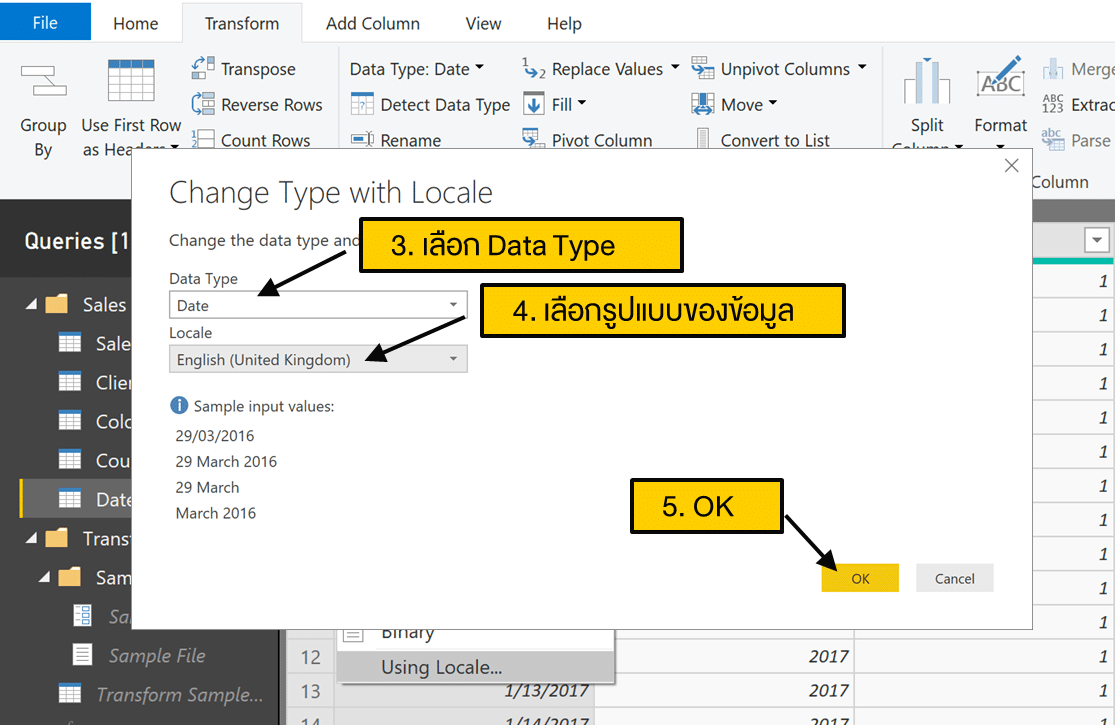
Task: Click the Transpose icon in ribbon
Action: (203, 69)
